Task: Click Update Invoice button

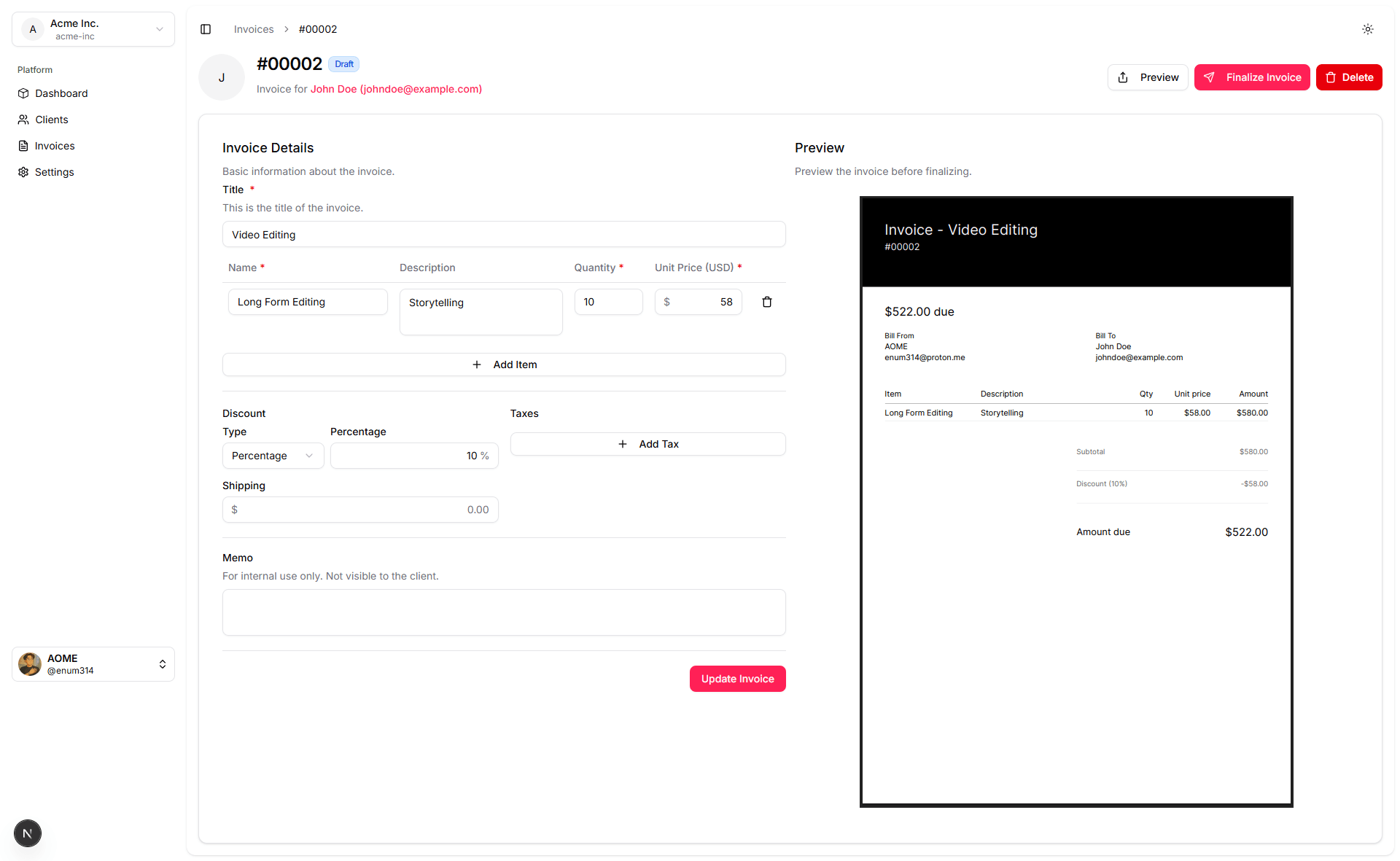Action: [738, 679]
